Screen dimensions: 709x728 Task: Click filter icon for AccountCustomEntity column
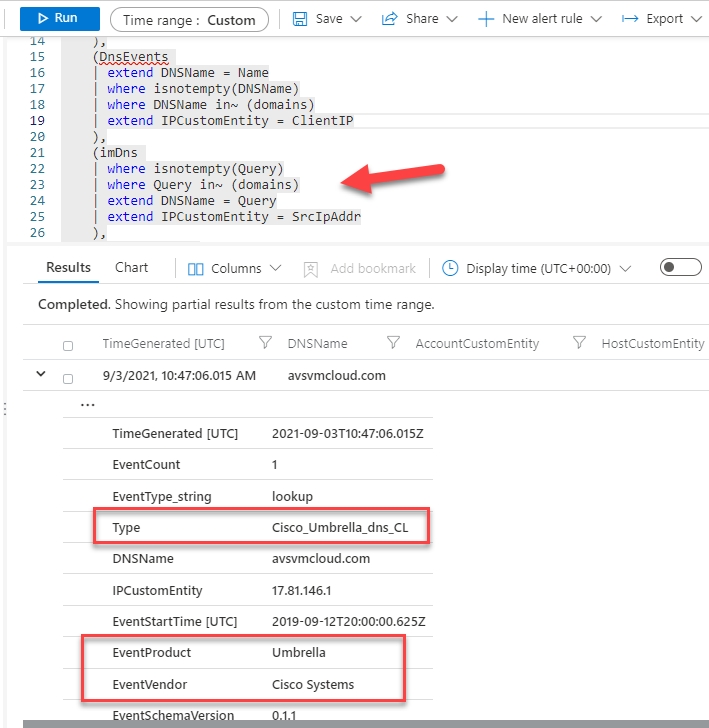579,343
